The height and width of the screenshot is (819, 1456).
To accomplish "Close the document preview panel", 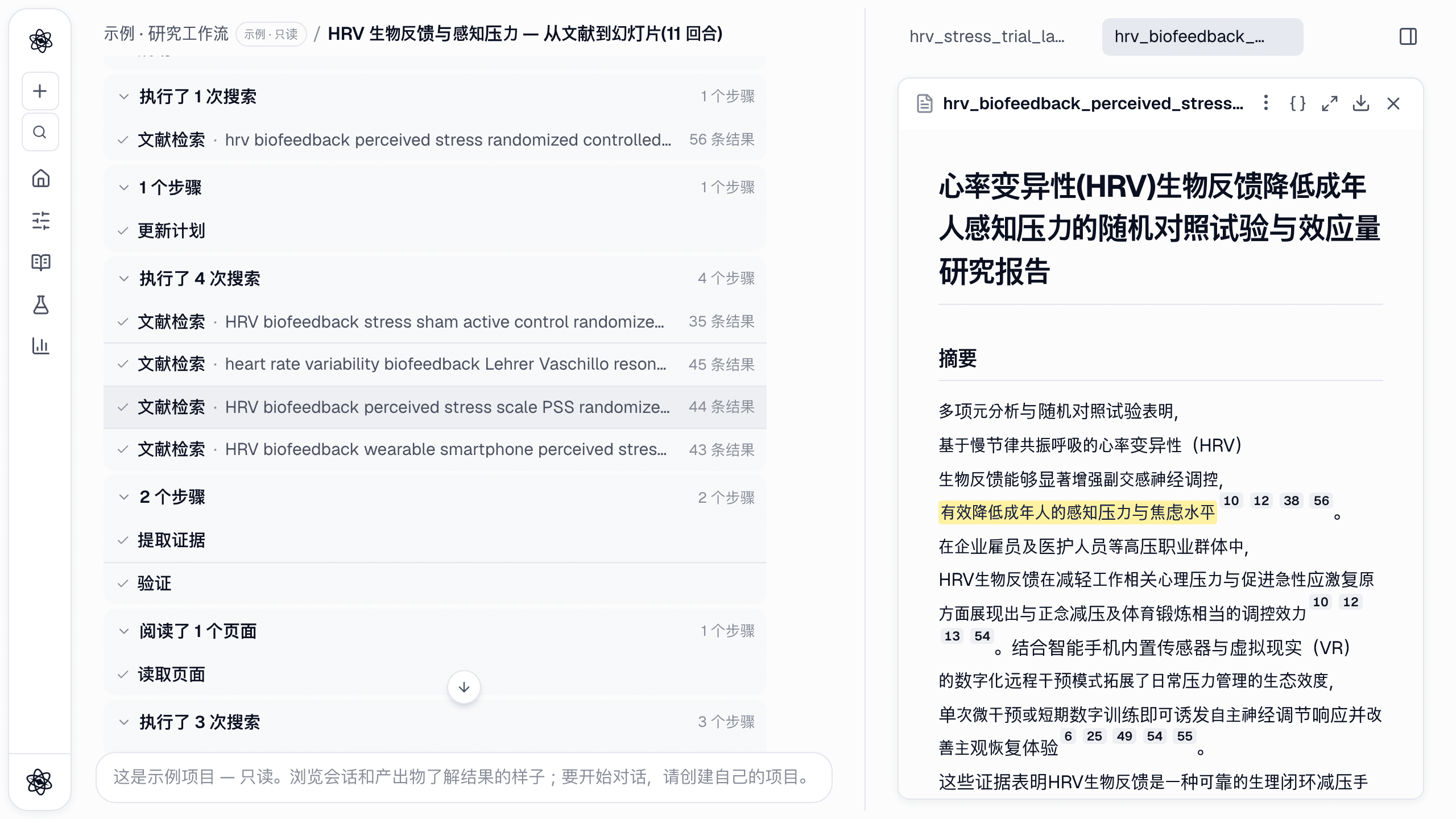I will coord(1393,103).
